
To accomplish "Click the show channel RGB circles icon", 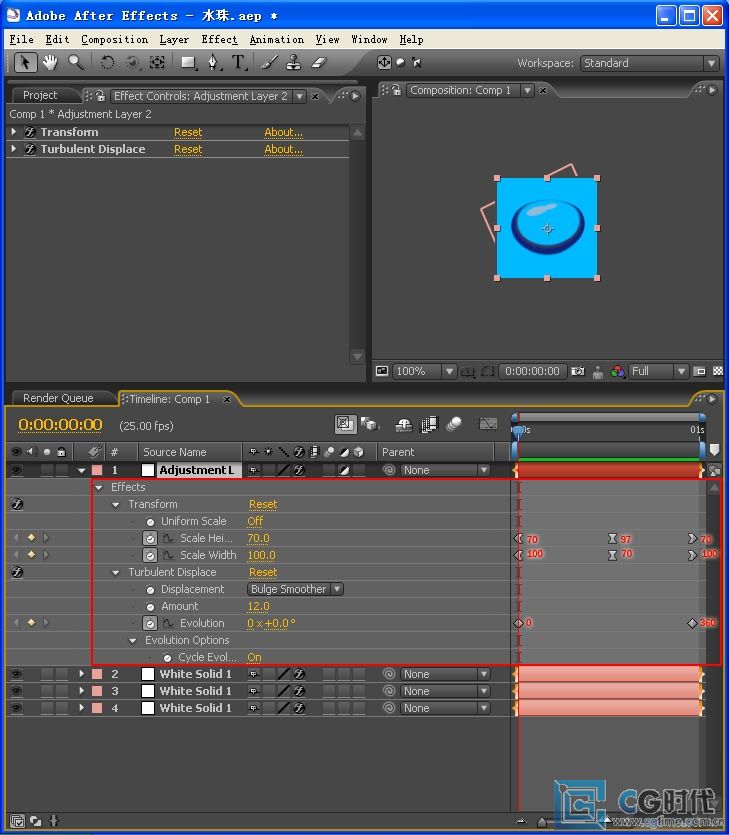I will [x=618, y=371].
